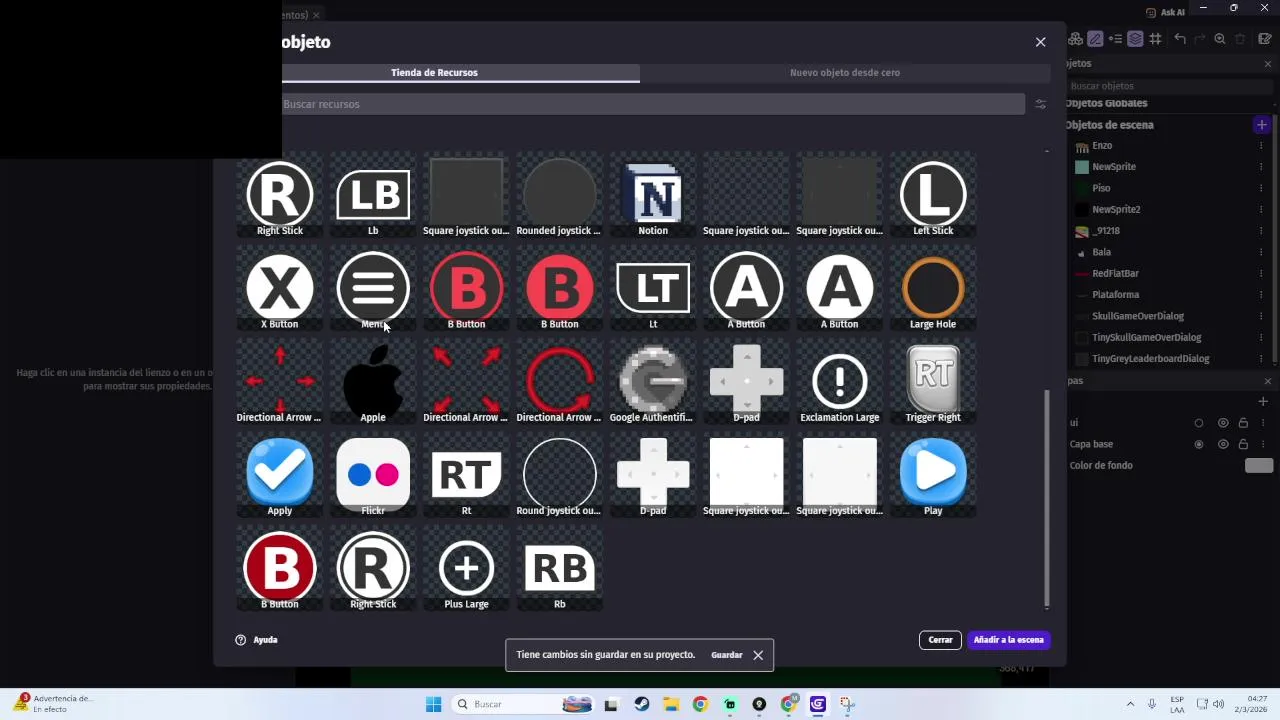Open options menu for Enzo object
1280x720 pixels.
click(x=1261, y=146)
